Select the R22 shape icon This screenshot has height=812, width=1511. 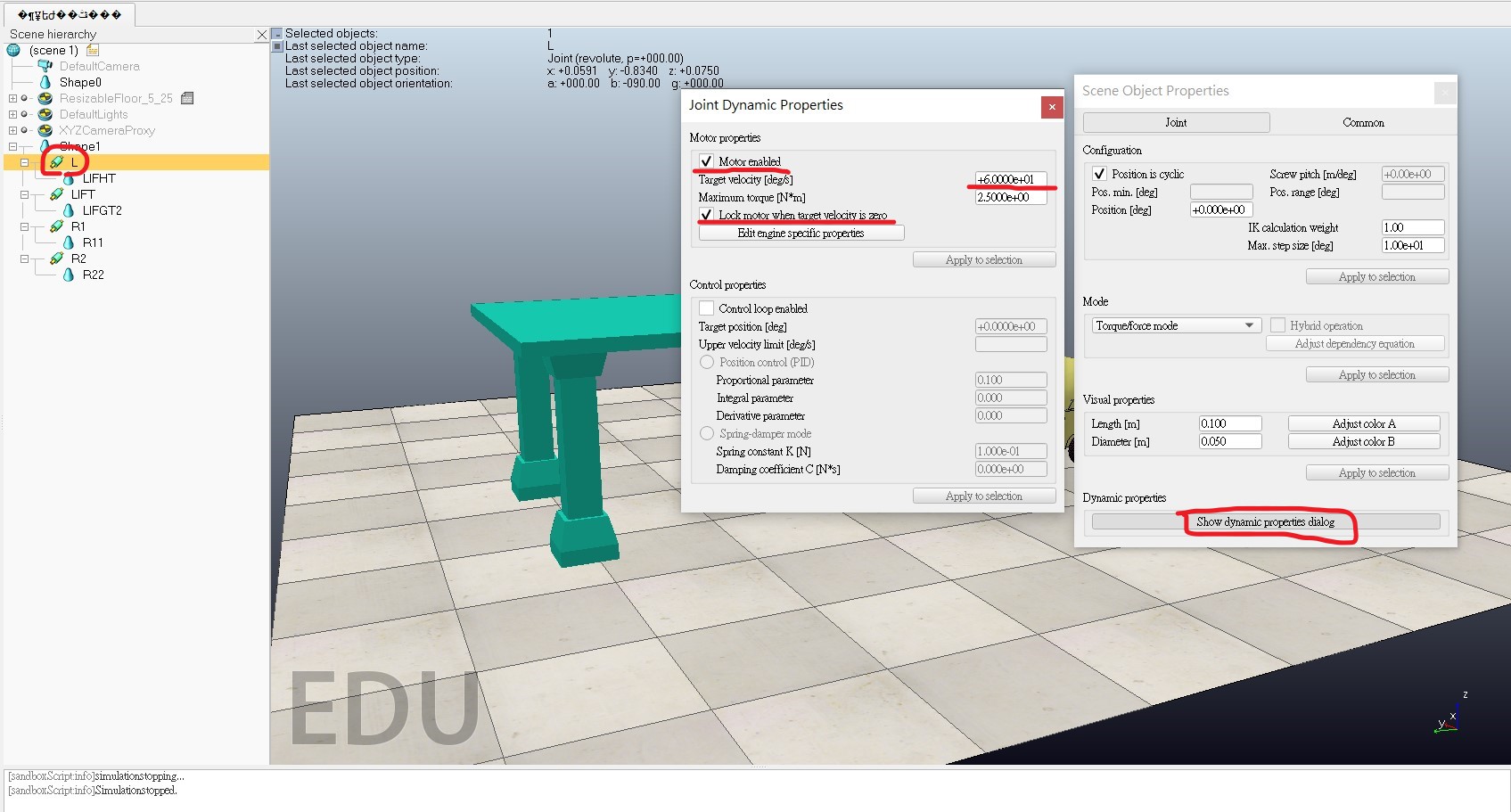(x=69, y=275)
